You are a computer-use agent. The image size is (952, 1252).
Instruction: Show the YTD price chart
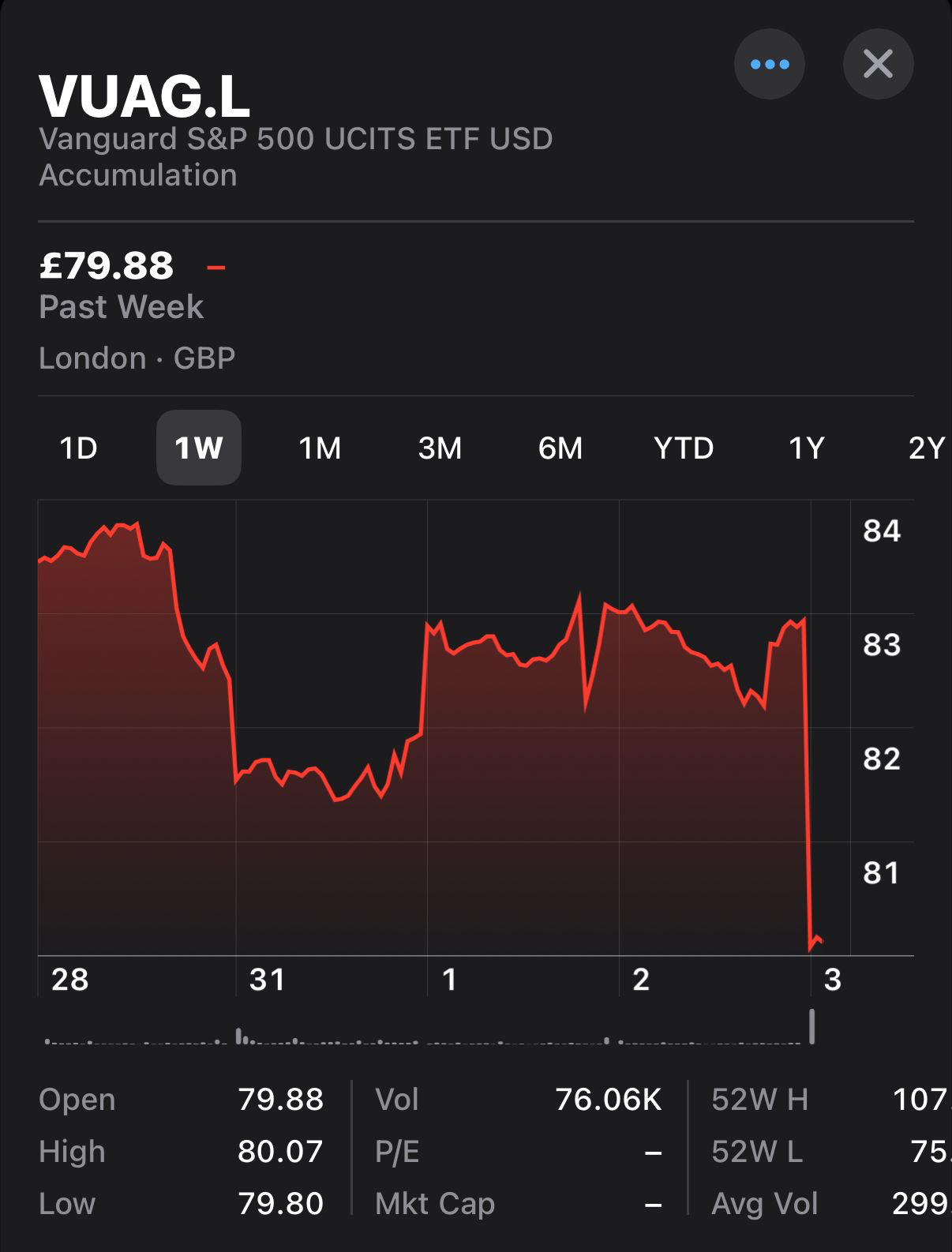[x=684, y=448]
